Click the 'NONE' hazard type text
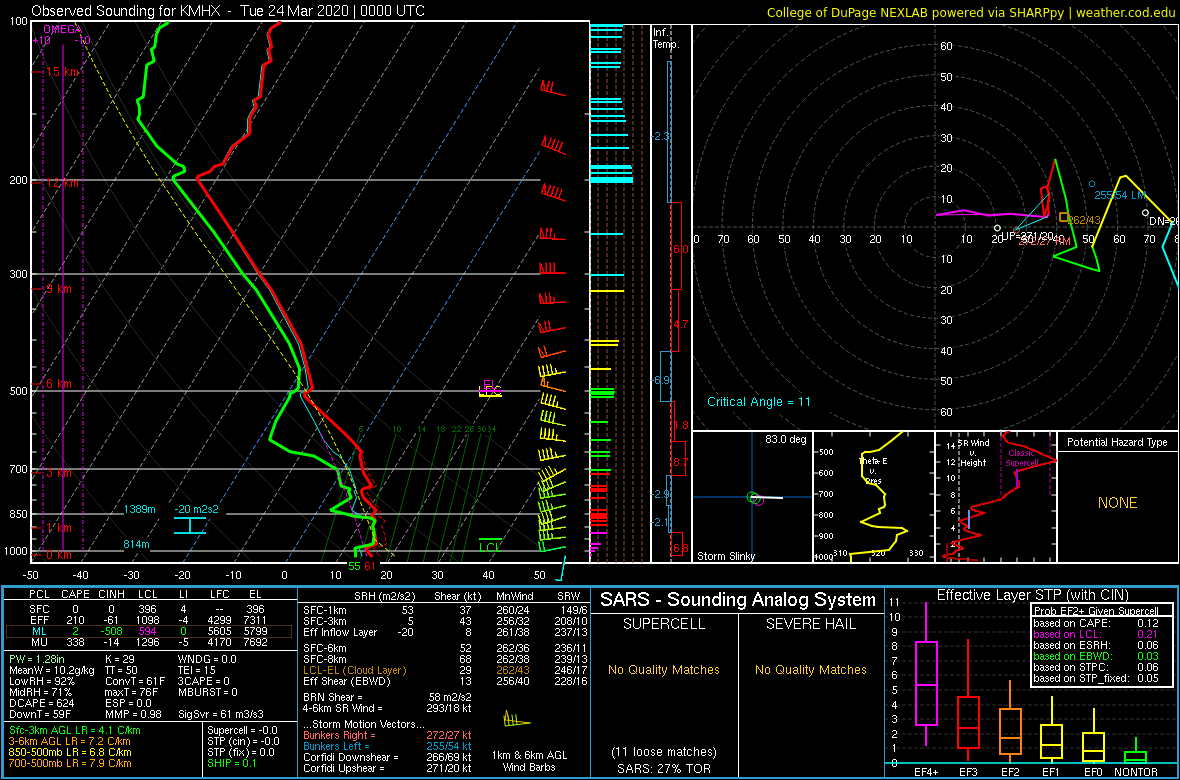The image size is (1180, 780). click(1118, 503)
